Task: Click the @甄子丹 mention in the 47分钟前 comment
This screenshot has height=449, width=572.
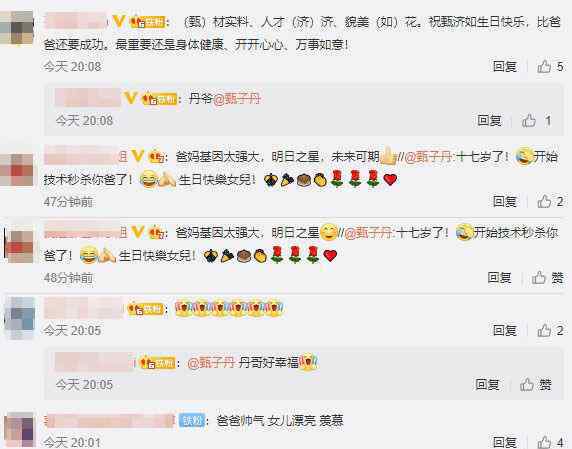Action: (x=429, y=157)
